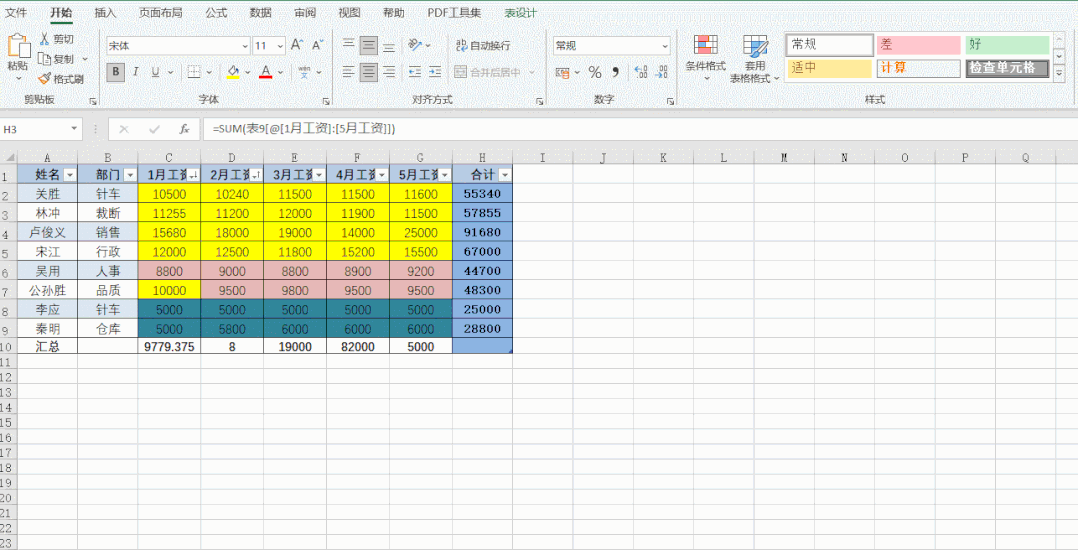Viewport: 1078px width, 550px height.
Task: Switch to the 公式 Formulas tab
Action: [x=216, y=13]
